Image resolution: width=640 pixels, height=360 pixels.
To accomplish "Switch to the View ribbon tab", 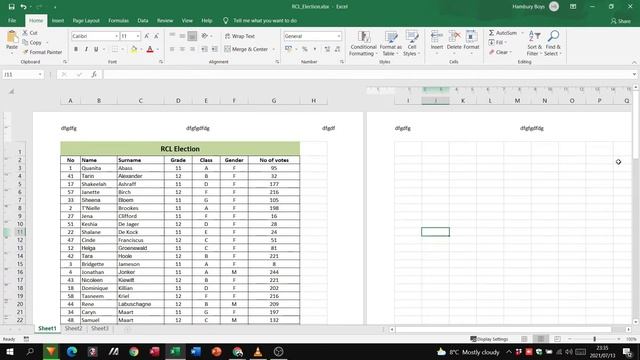I will [187, 20].
